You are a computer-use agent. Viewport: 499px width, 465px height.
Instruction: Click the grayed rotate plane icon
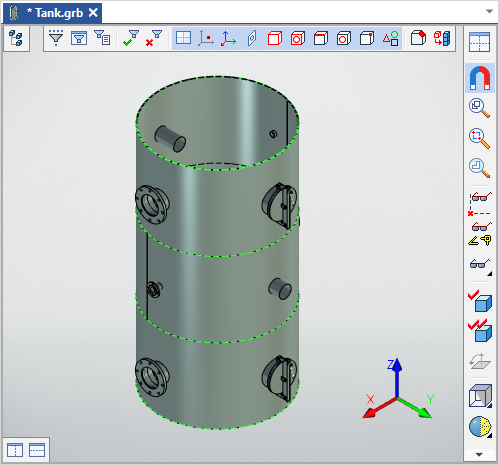[480, 361]
